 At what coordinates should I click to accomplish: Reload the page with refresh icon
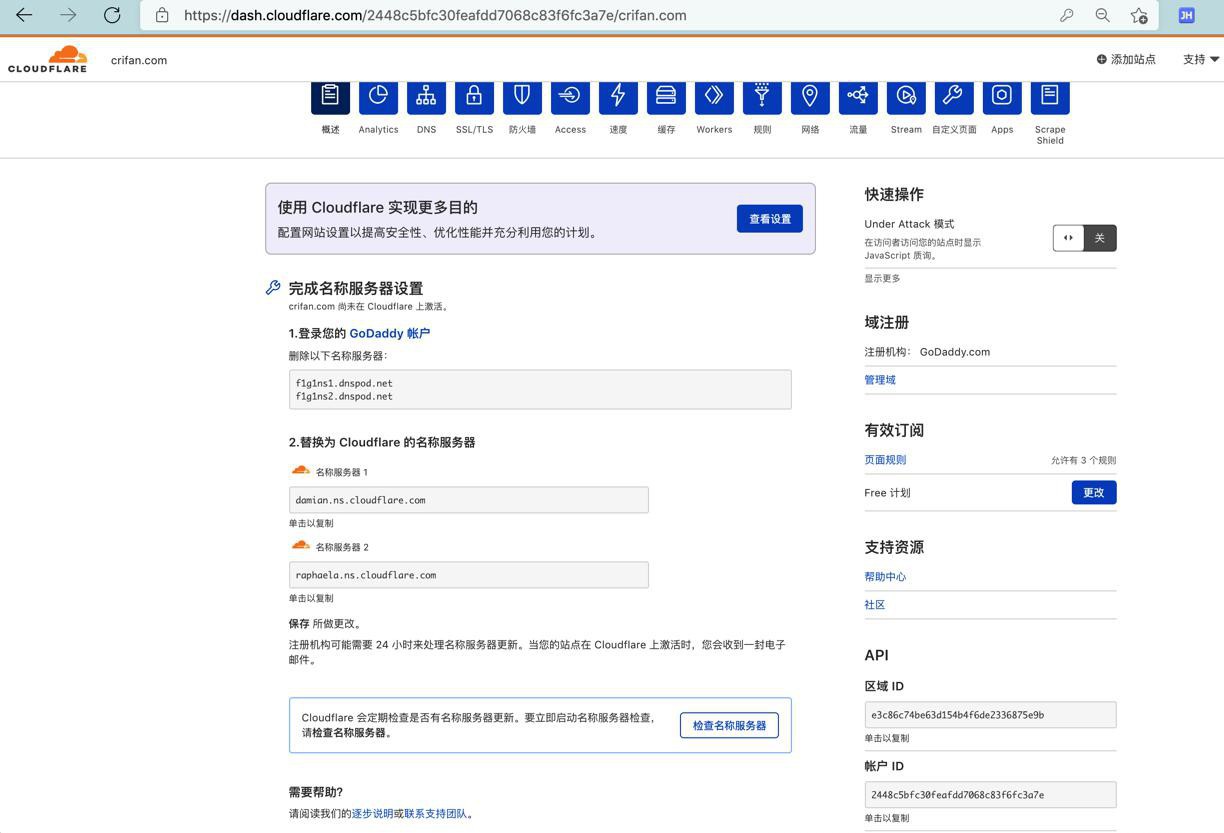click(112, 15)
